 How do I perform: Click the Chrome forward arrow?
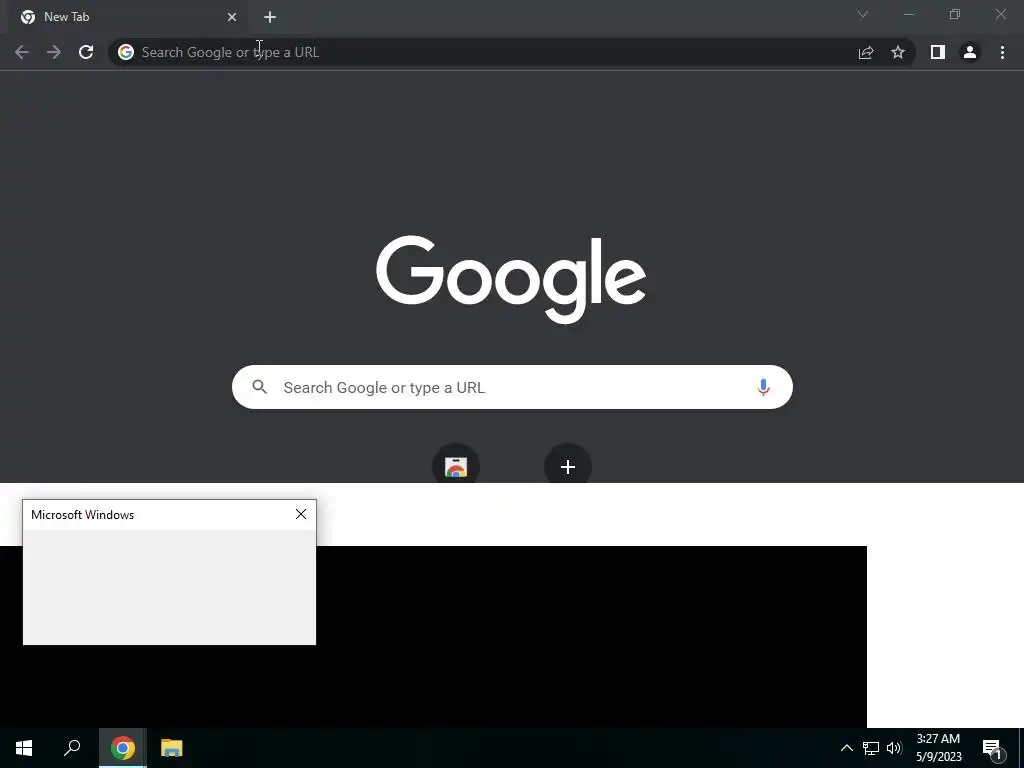(x=54, y=52)
